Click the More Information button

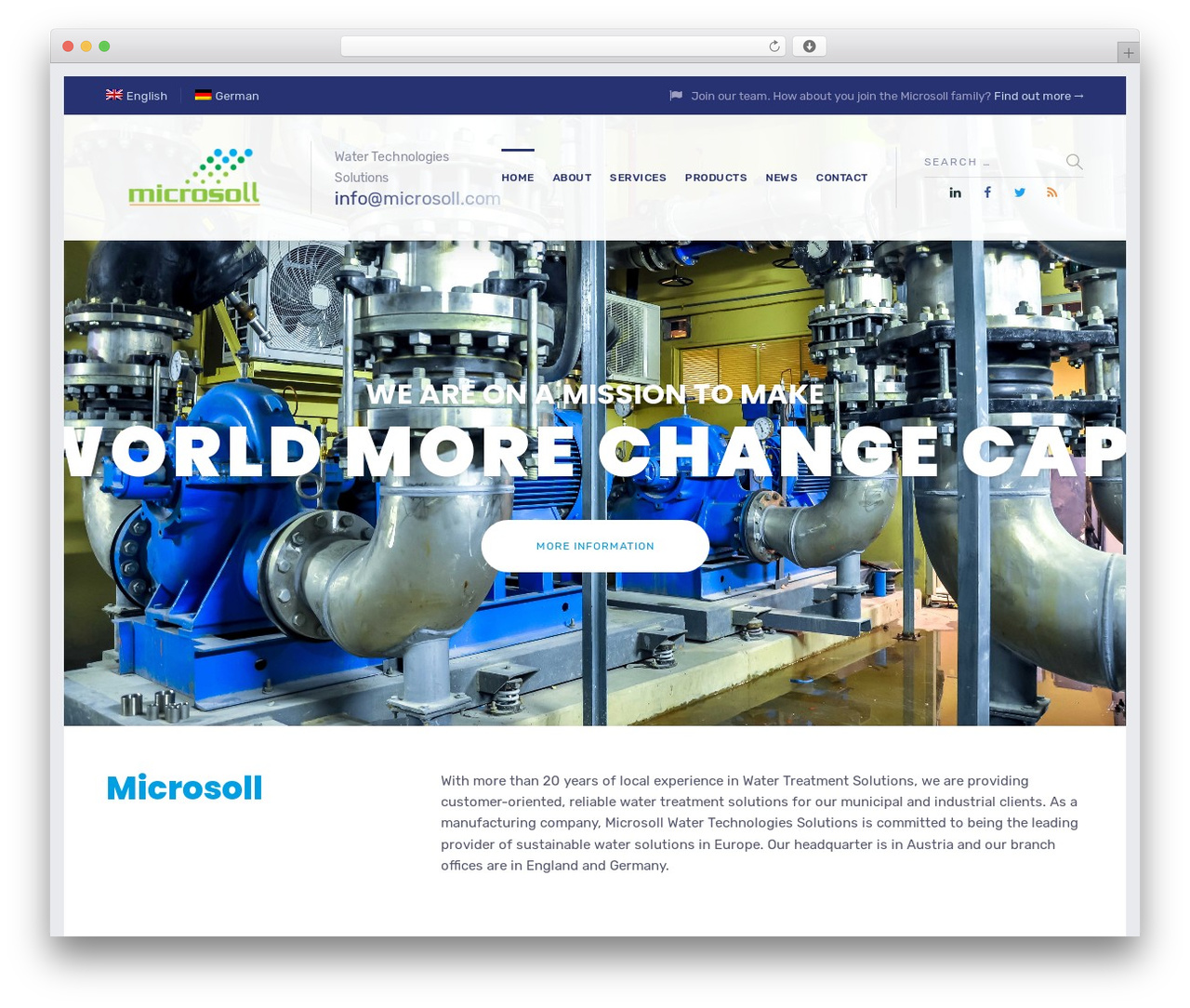coord(595,546)
